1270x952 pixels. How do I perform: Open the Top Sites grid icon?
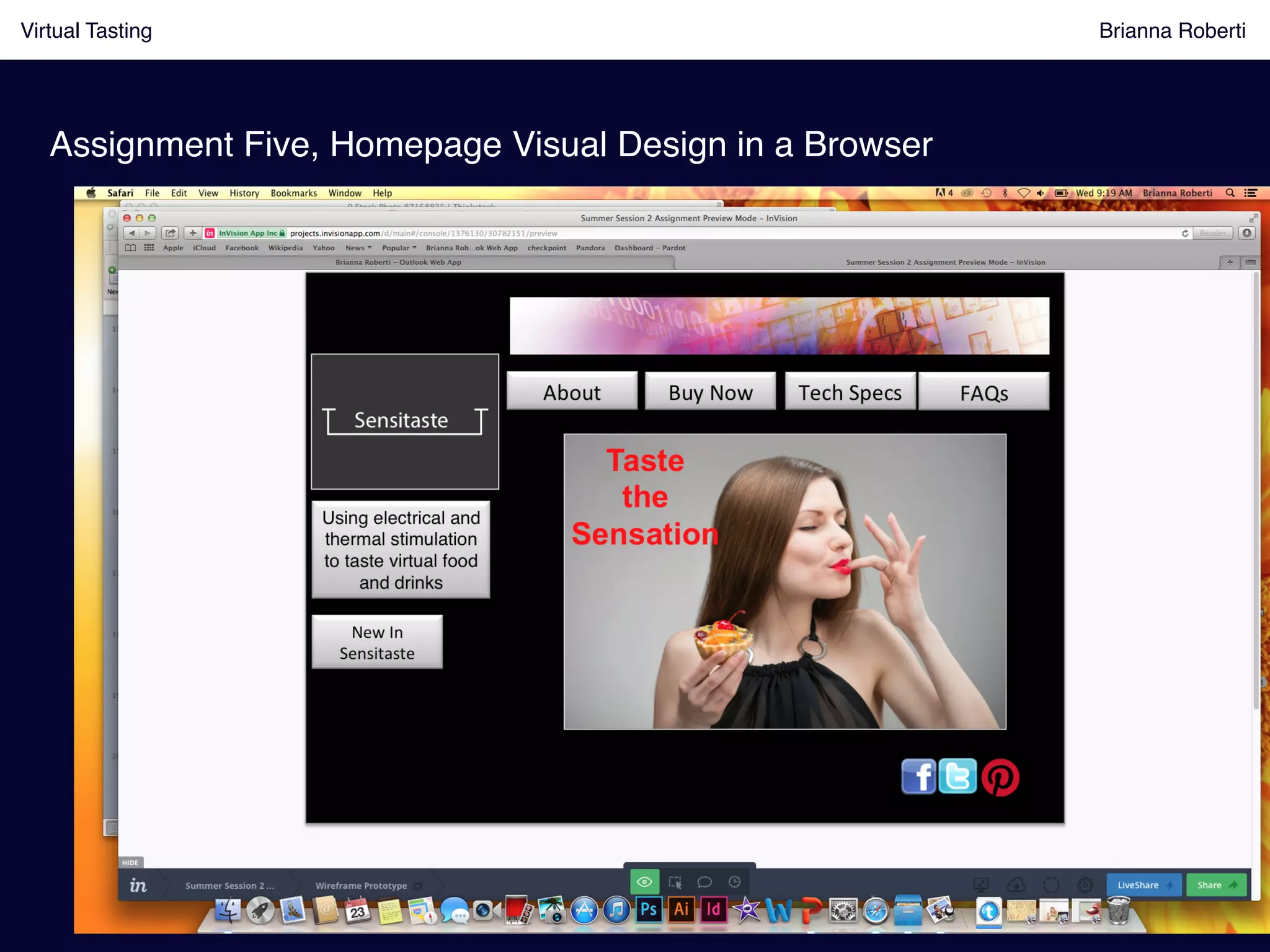pyautogui.click(x=149, y=248)
